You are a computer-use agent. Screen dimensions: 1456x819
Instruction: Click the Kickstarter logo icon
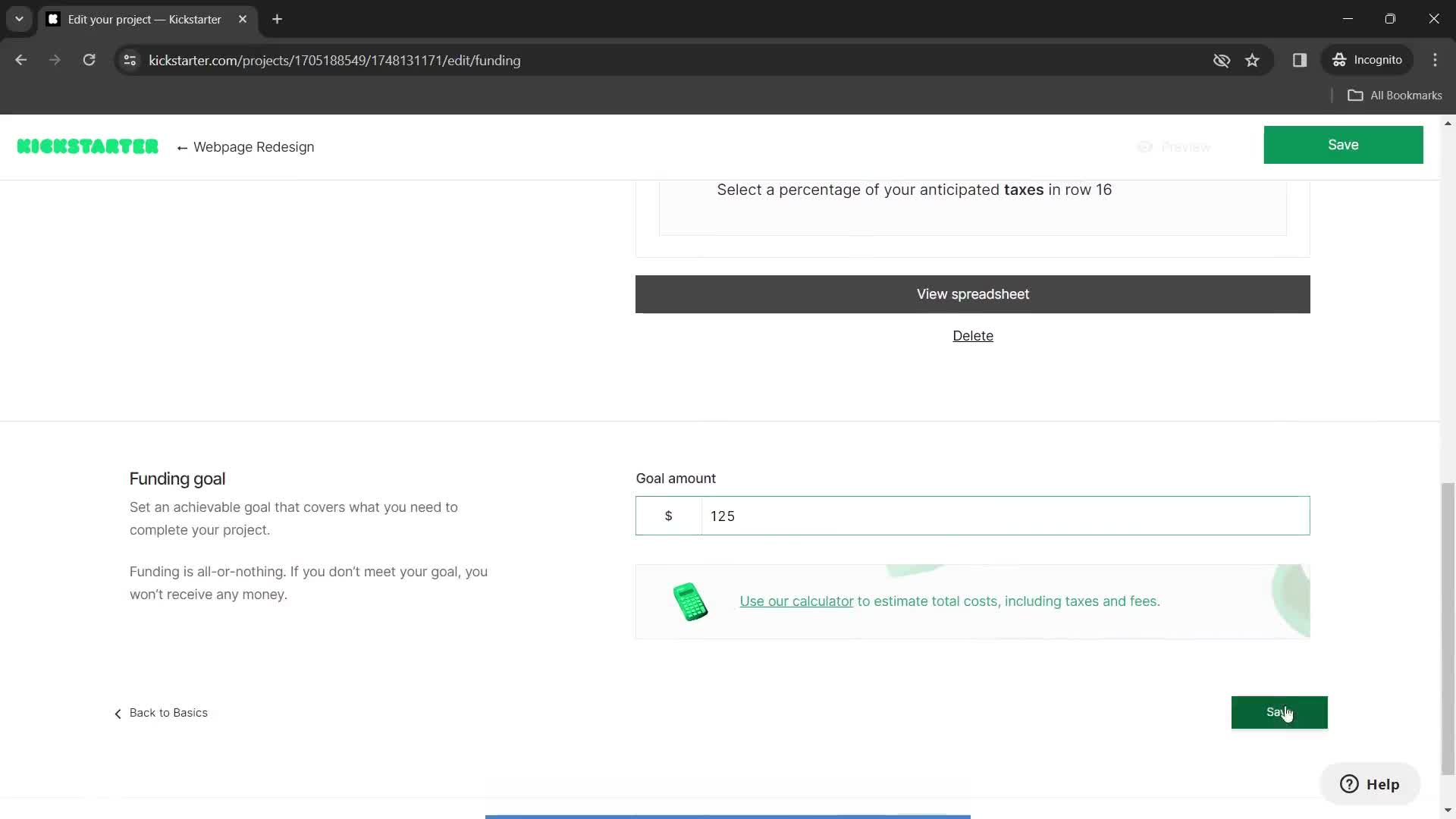pyautogui.click(x=88, y=147)
